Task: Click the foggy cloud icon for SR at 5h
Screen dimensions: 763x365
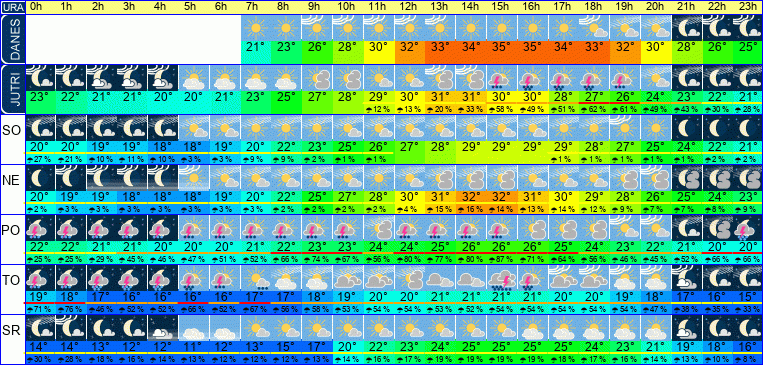Action: tap(194, 328)
